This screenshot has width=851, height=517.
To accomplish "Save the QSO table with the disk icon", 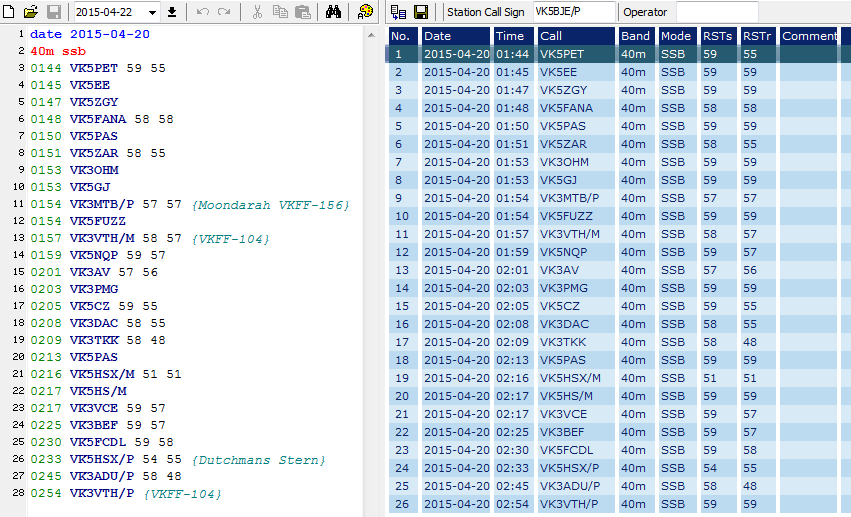I will 421,12.
